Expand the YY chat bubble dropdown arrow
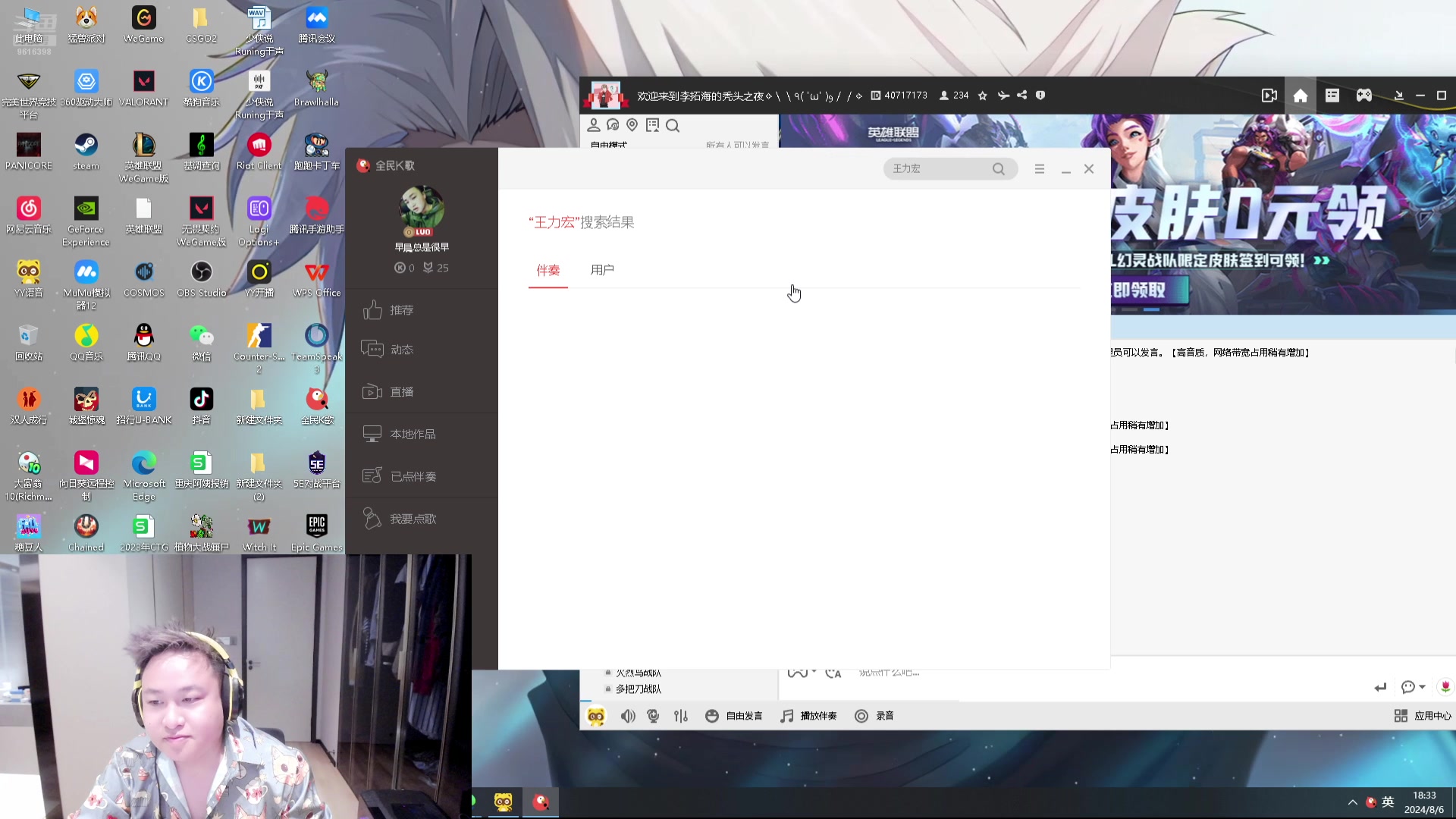The height and width of the screenshot is (819, 1456). pyautogui.click(x=1423, y=687)
